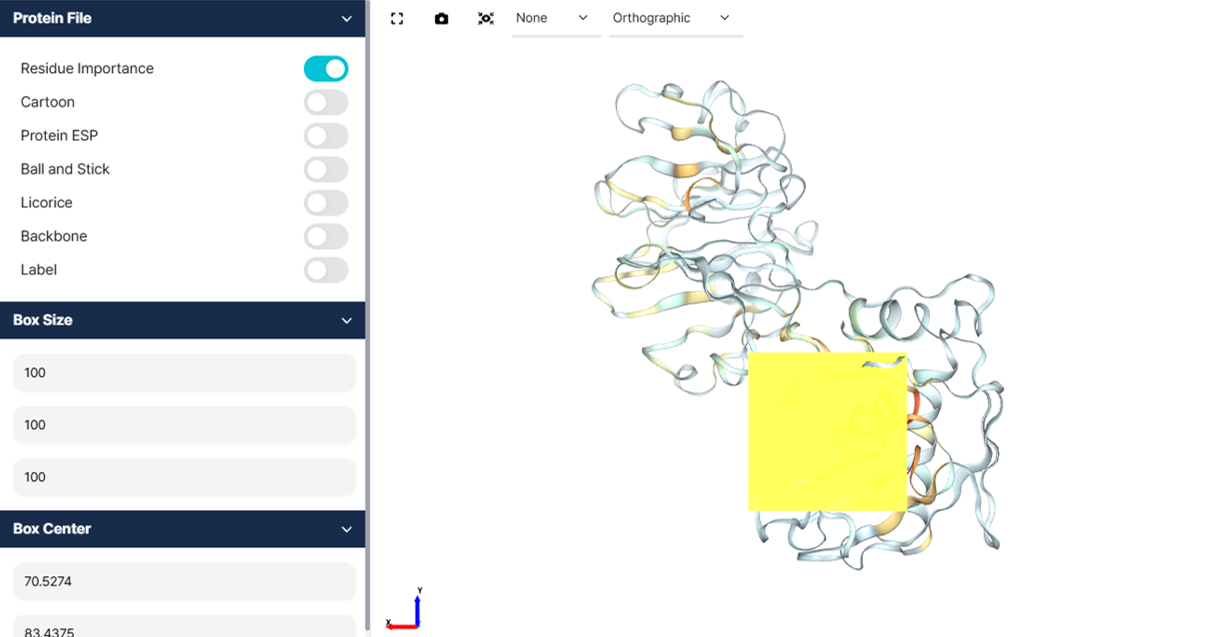Open the None dropdown menu

(x=556, y=18)
